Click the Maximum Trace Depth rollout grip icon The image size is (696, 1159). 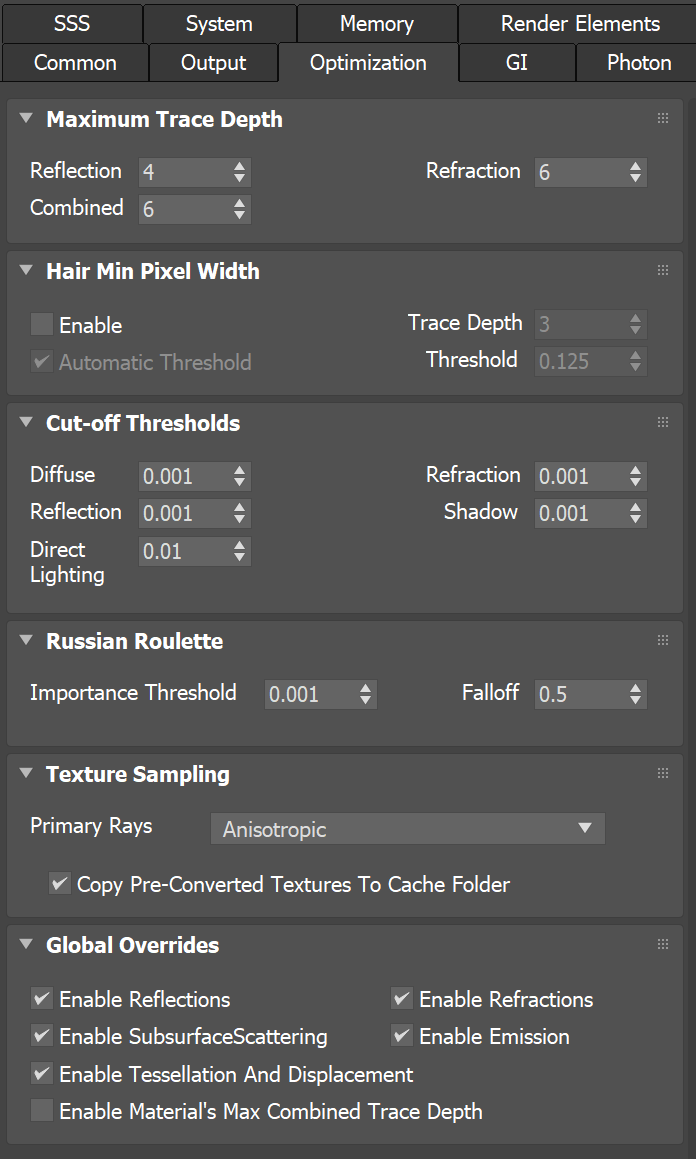663,118
